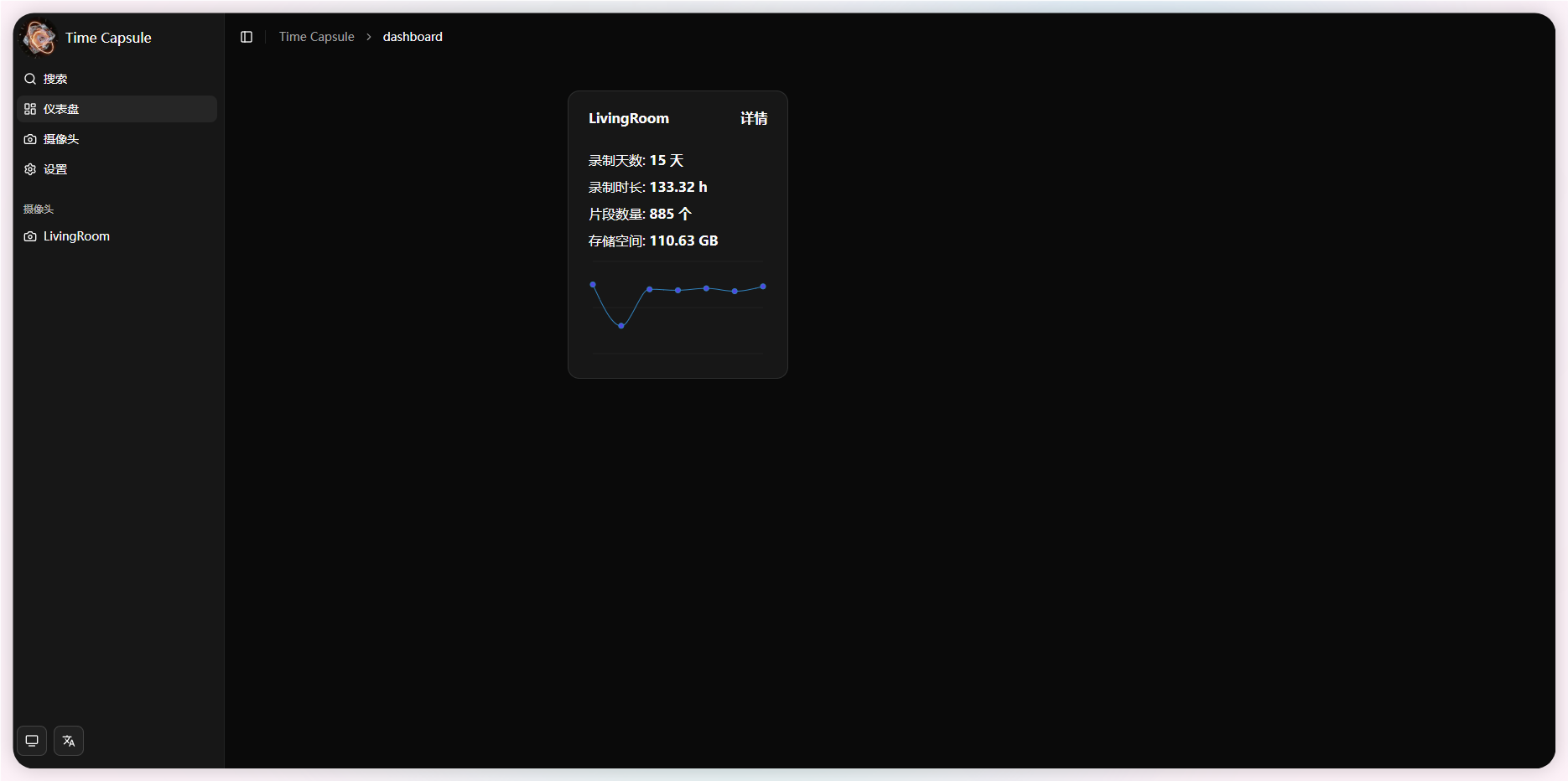Open the 摄像头 cameras page

coord(61,139)
